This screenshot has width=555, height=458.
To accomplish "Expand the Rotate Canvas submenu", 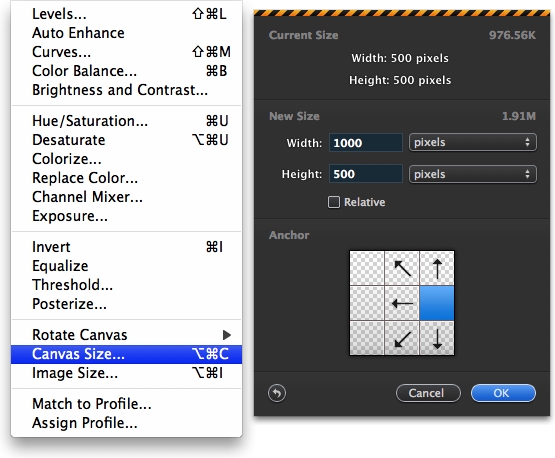I will [x=127, y=335].
